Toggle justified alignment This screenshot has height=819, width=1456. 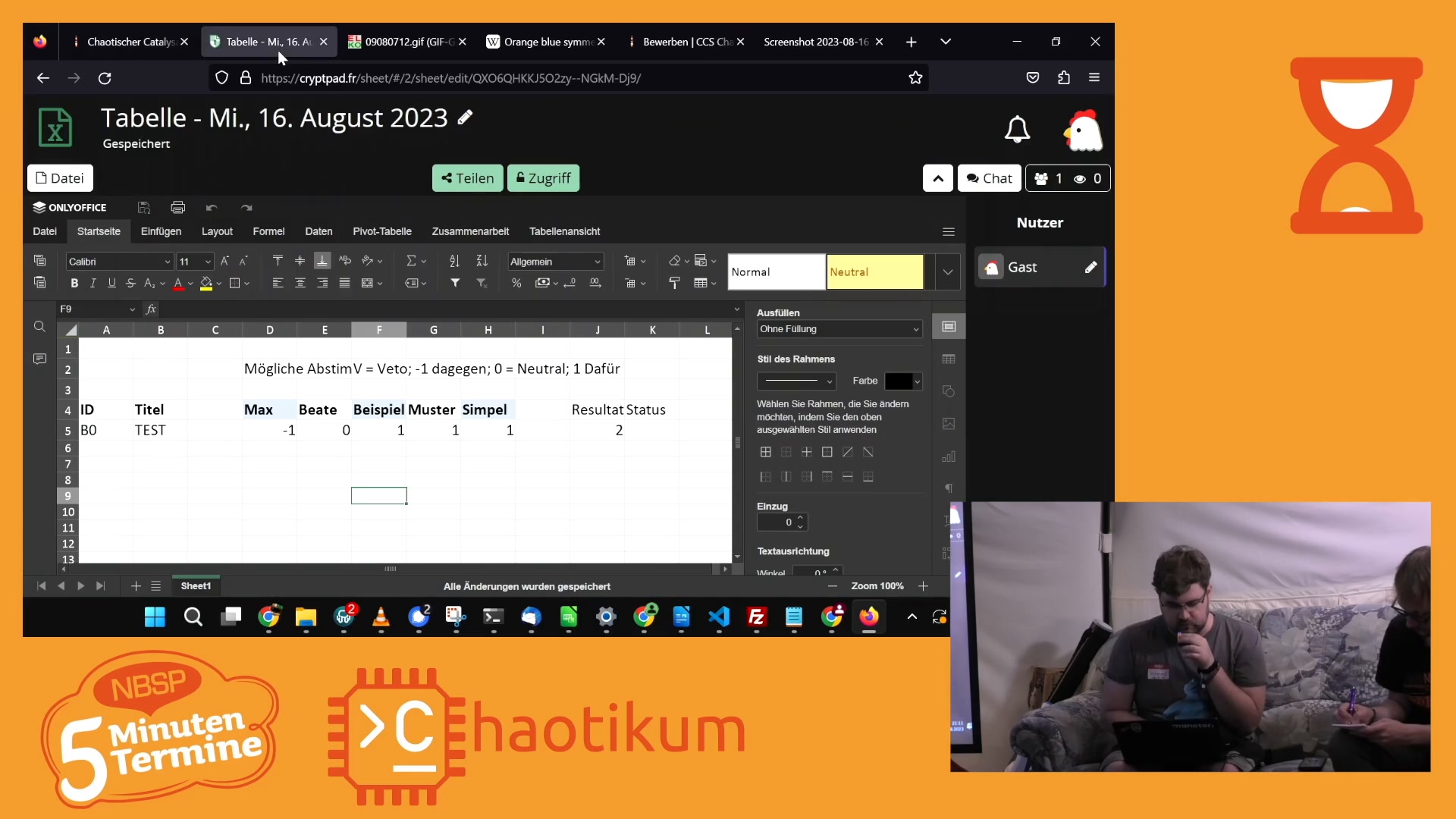pyautogui.click(x=344, y=284)
